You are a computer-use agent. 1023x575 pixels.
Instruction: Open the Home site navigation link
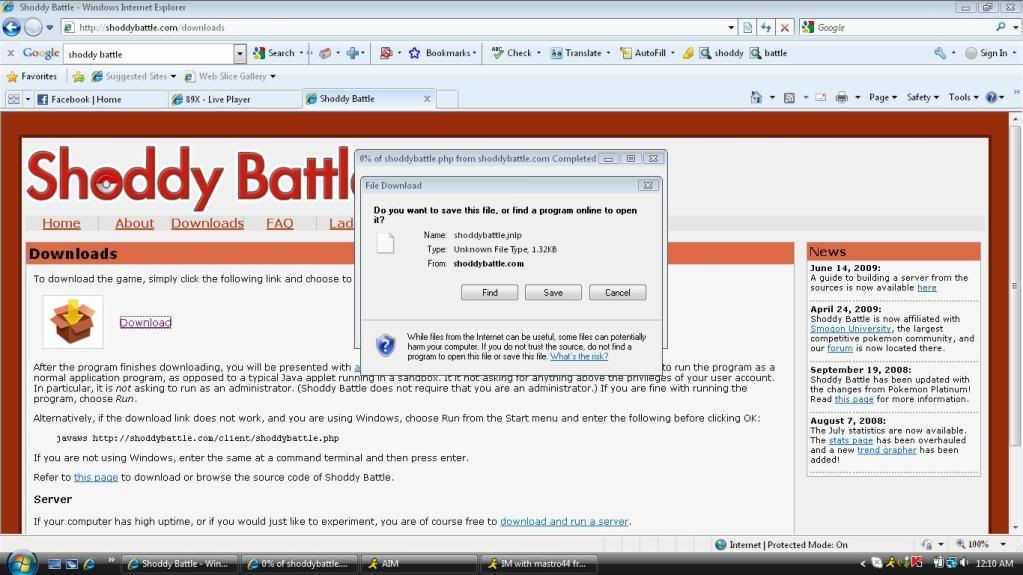[61, 223]
